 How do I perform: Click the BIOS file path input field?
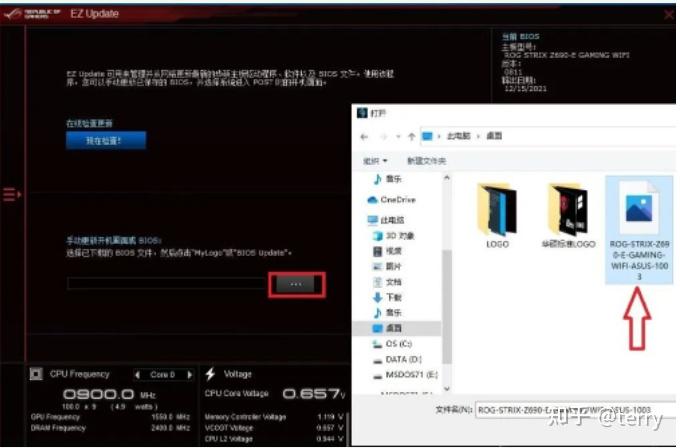click(167, 283)
